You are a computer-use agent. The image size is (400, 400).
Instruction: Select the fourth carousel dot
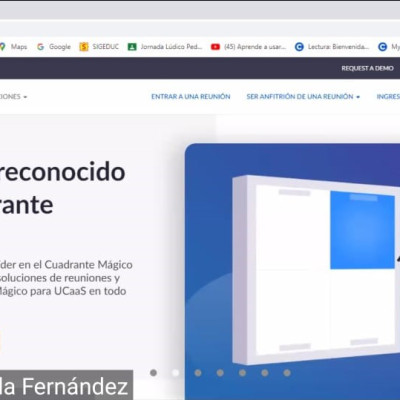(220, 373)
